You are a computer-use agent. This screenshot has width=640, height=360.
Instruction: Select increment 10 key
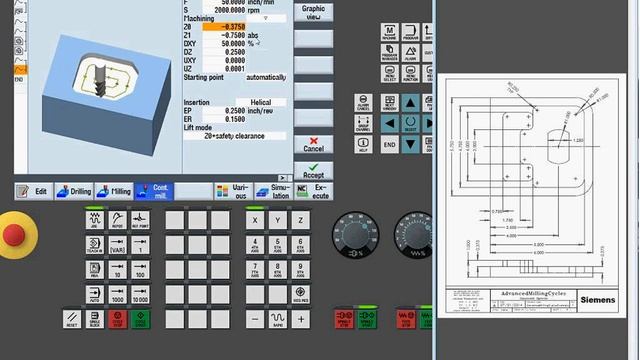(117, 270)
